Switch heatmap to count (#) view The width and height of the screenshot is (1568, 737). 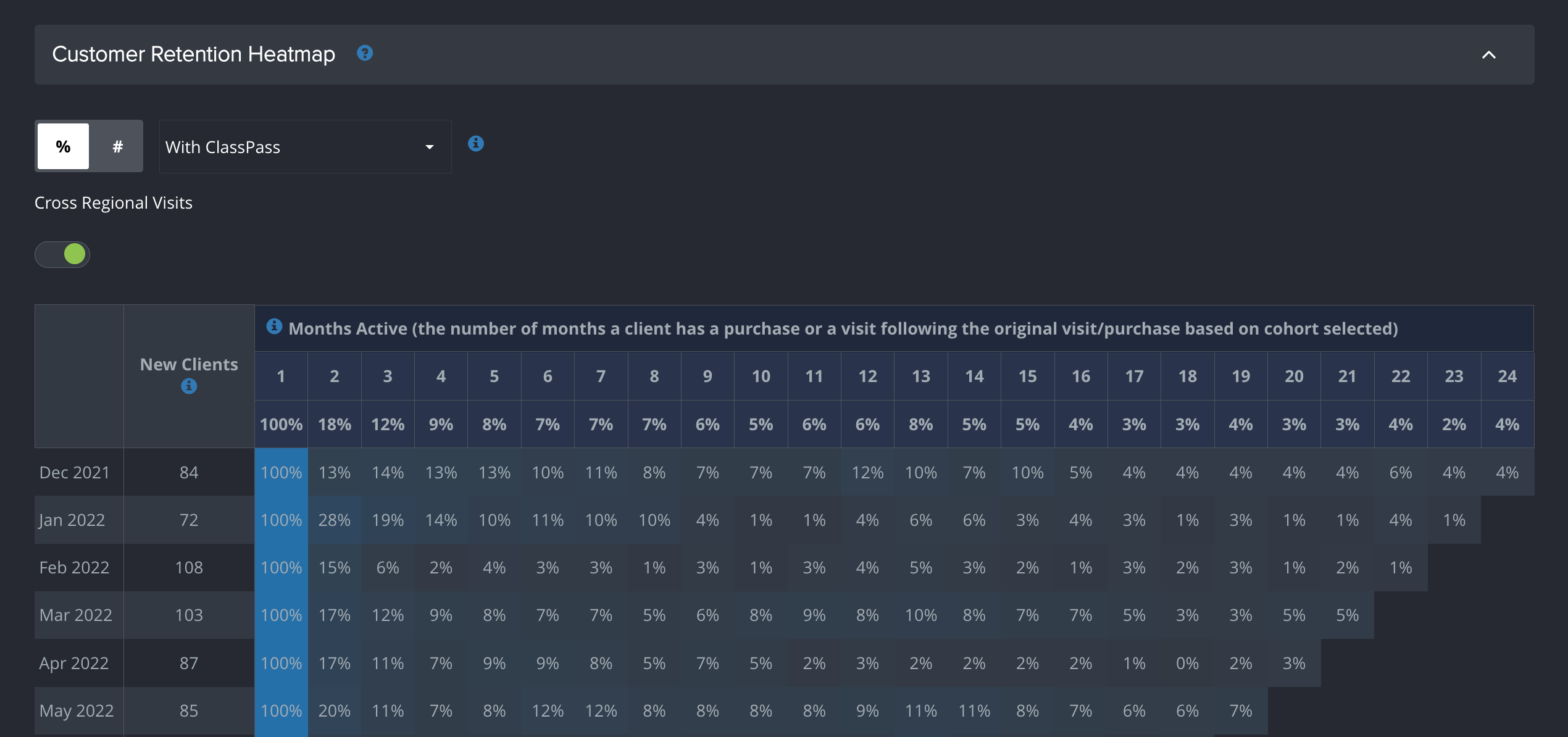pyautogui.click(x=117, y=146)
